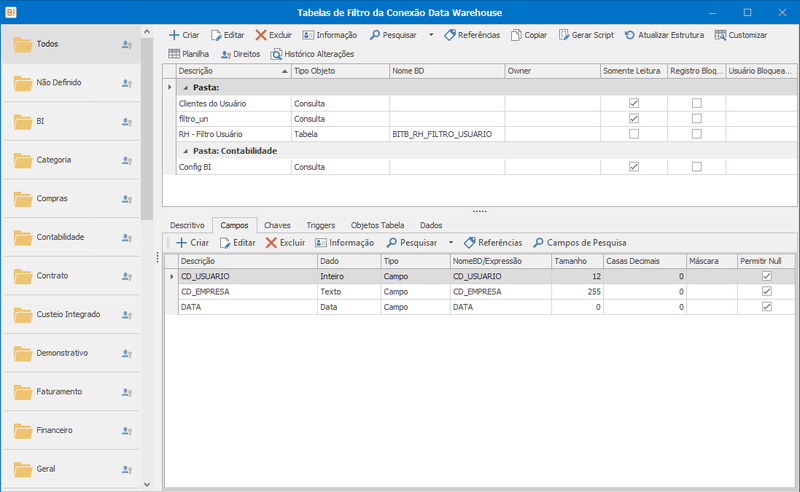Toggle Permitir Null for CD_EMPRESA field
Screen dimensions: 800x492
pos(766,291)
